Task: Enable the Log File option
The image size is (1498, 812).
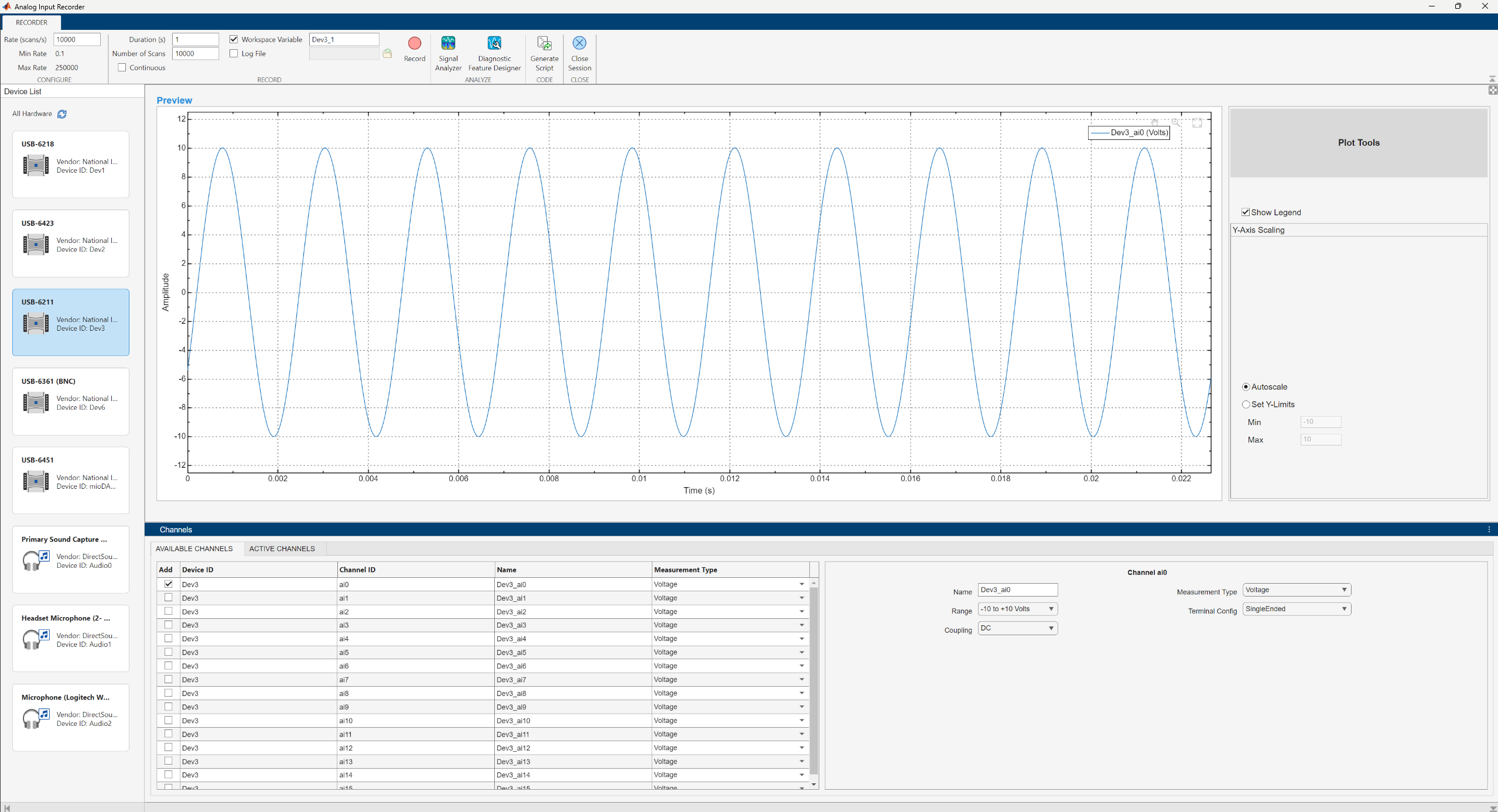Action: pos(234,53)
